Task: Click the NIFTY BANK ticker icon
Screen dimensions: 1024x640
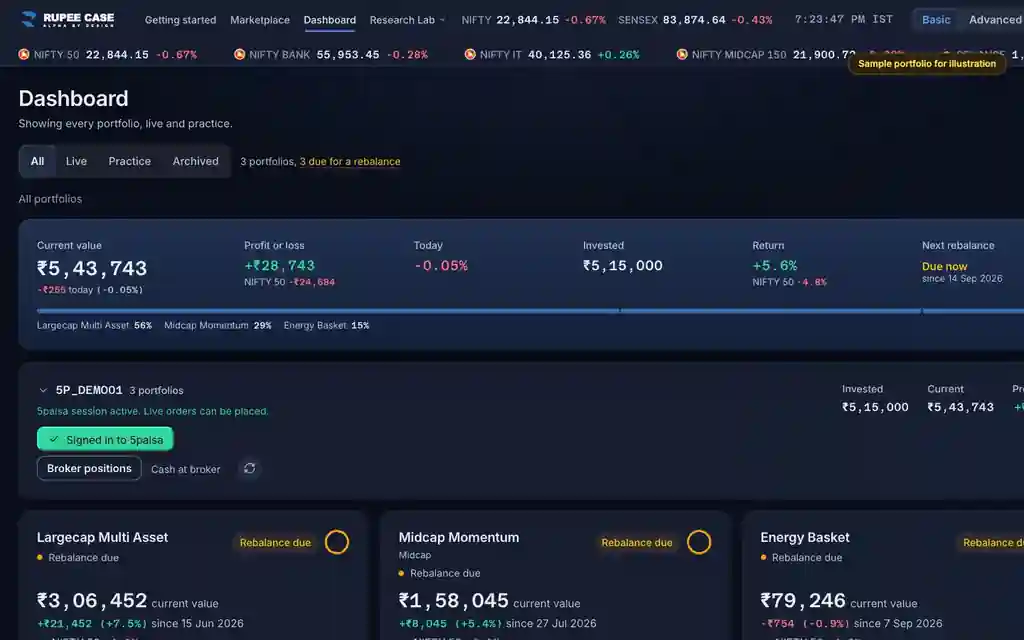Action: pos(240,54)
